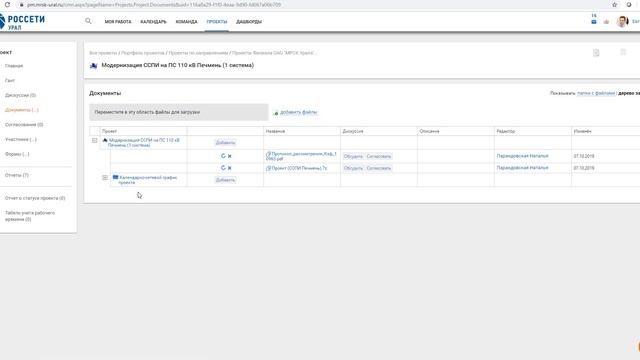This screenshot has height=360, width=640.
Task: Open the Команда menu
Action: 187,22
